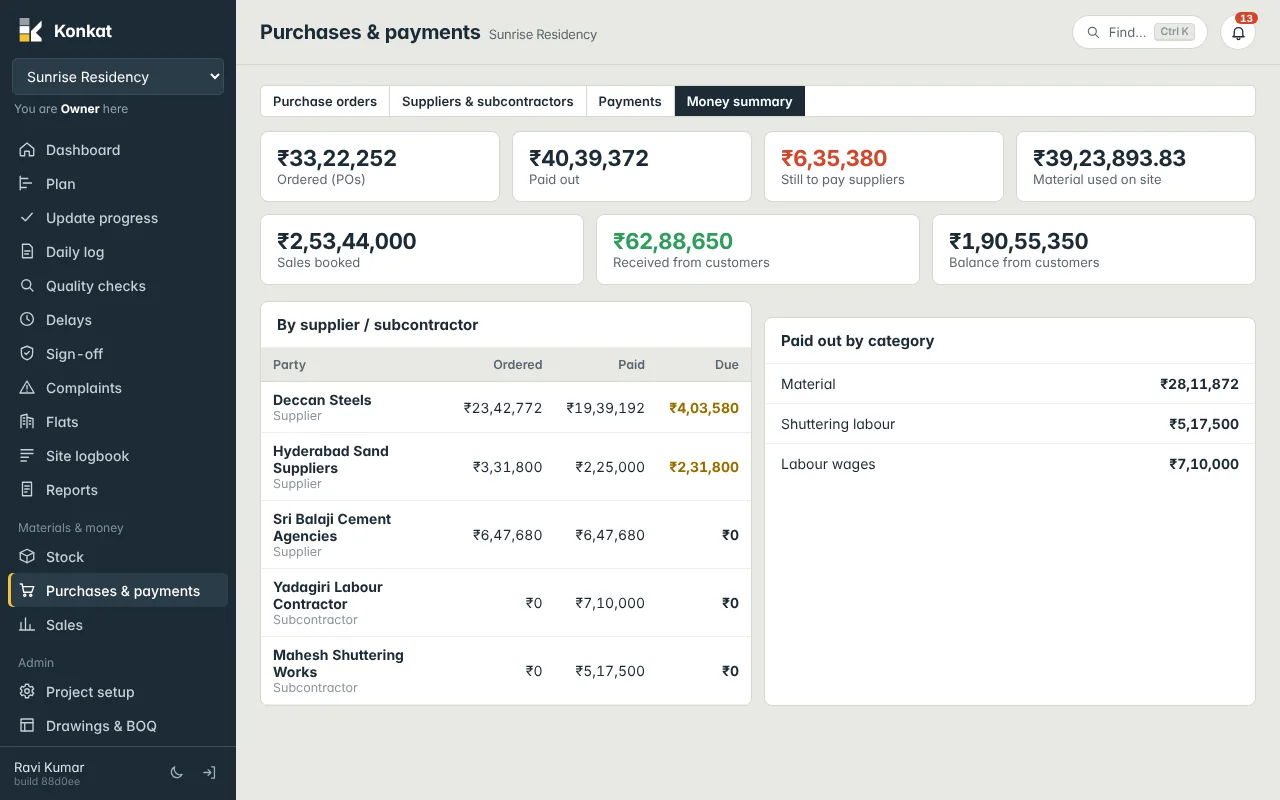Click the Deccan Steels supplier name

[x=322, y=400]
